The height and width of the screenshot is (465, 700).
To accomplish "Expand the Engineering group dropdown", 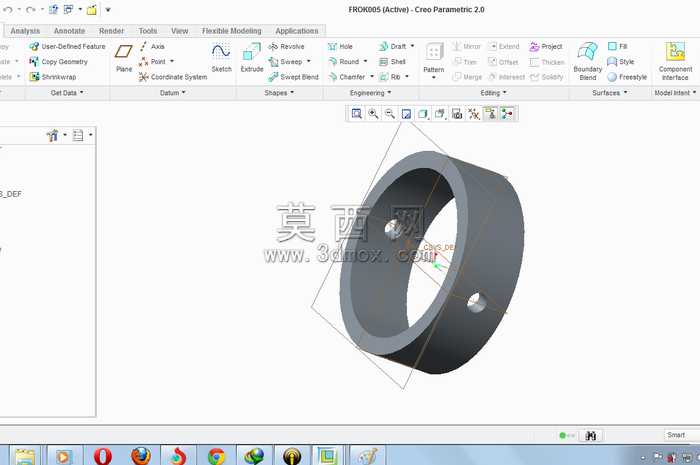I will (370, 93).
